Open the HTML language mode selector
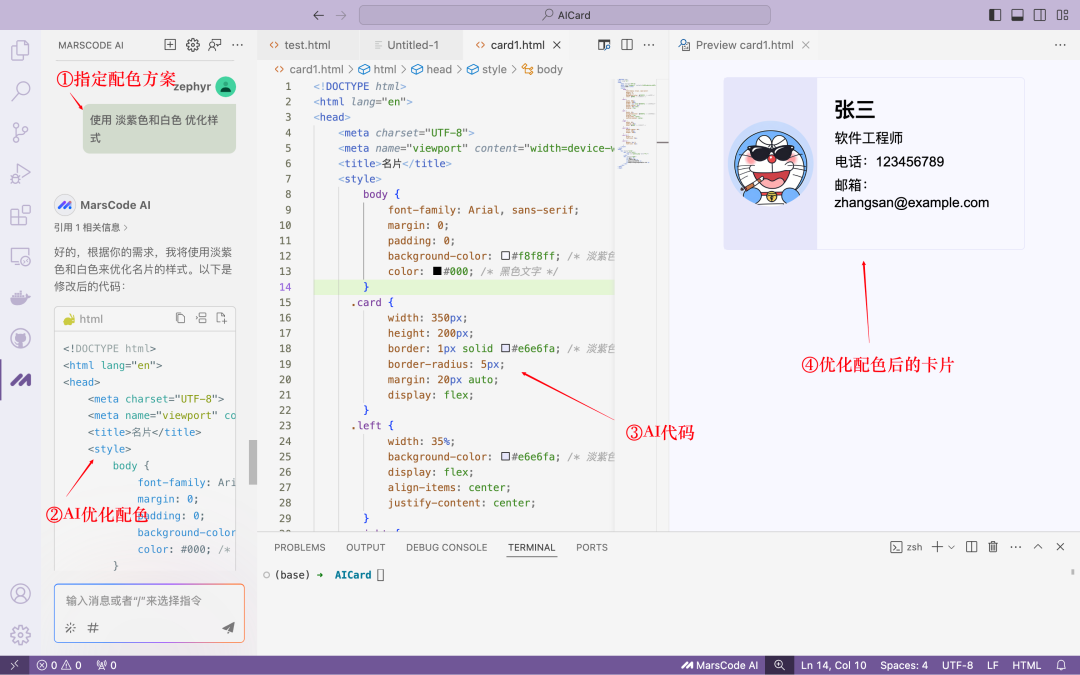This screenshot has width=1080, height=675. click(1026, 665)
